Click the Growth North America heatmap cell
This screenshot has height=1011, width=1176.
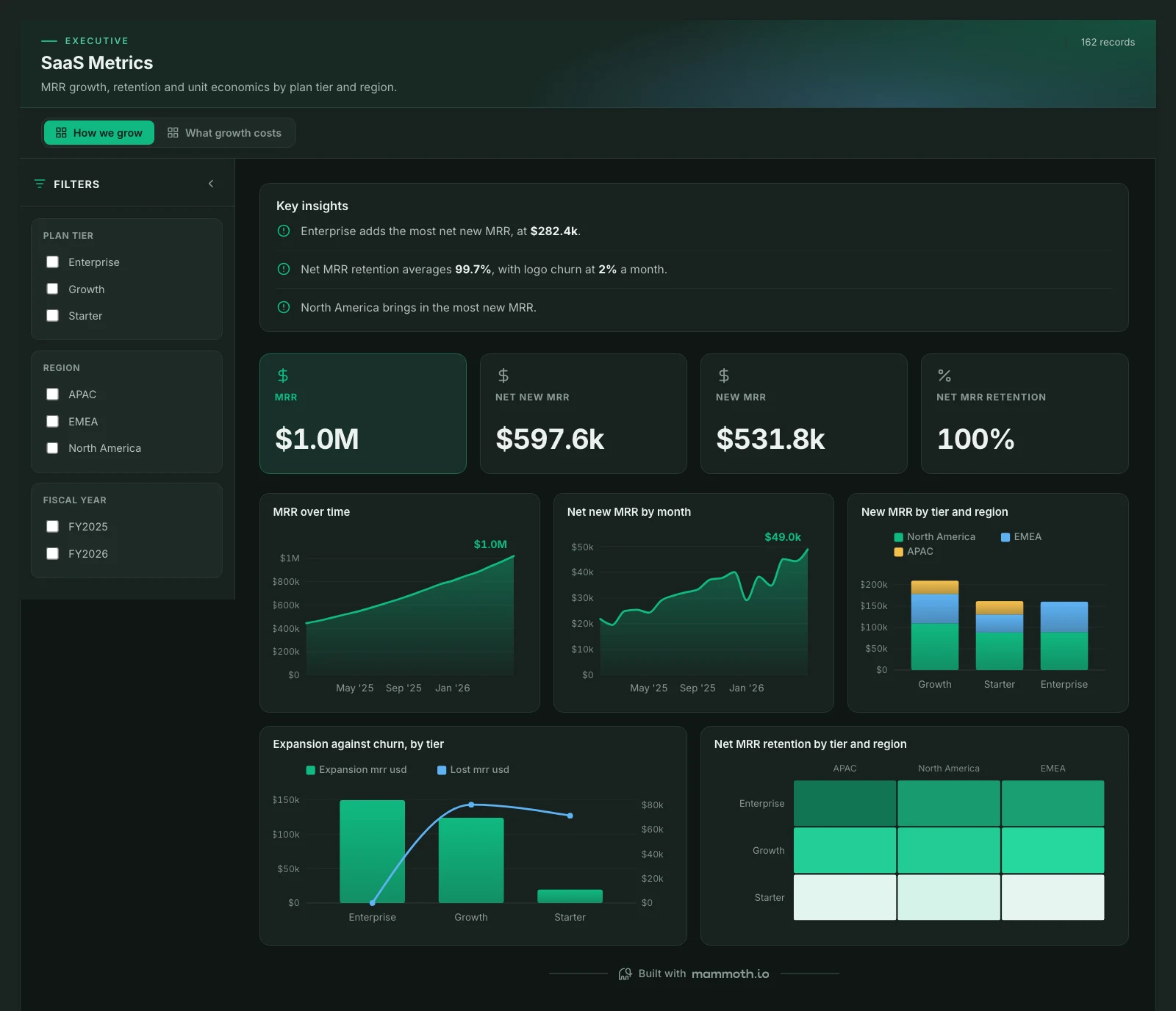click(x=949, y=850)
